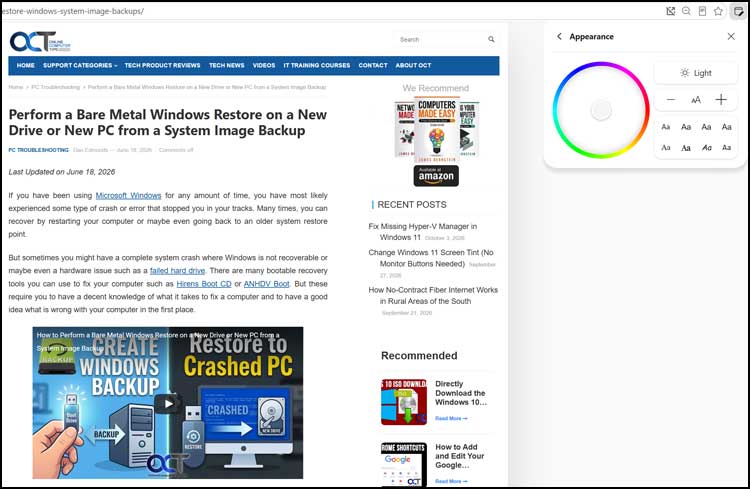
Task: Open Directly Download the Windows 10 article
Action: pos(461,393)
